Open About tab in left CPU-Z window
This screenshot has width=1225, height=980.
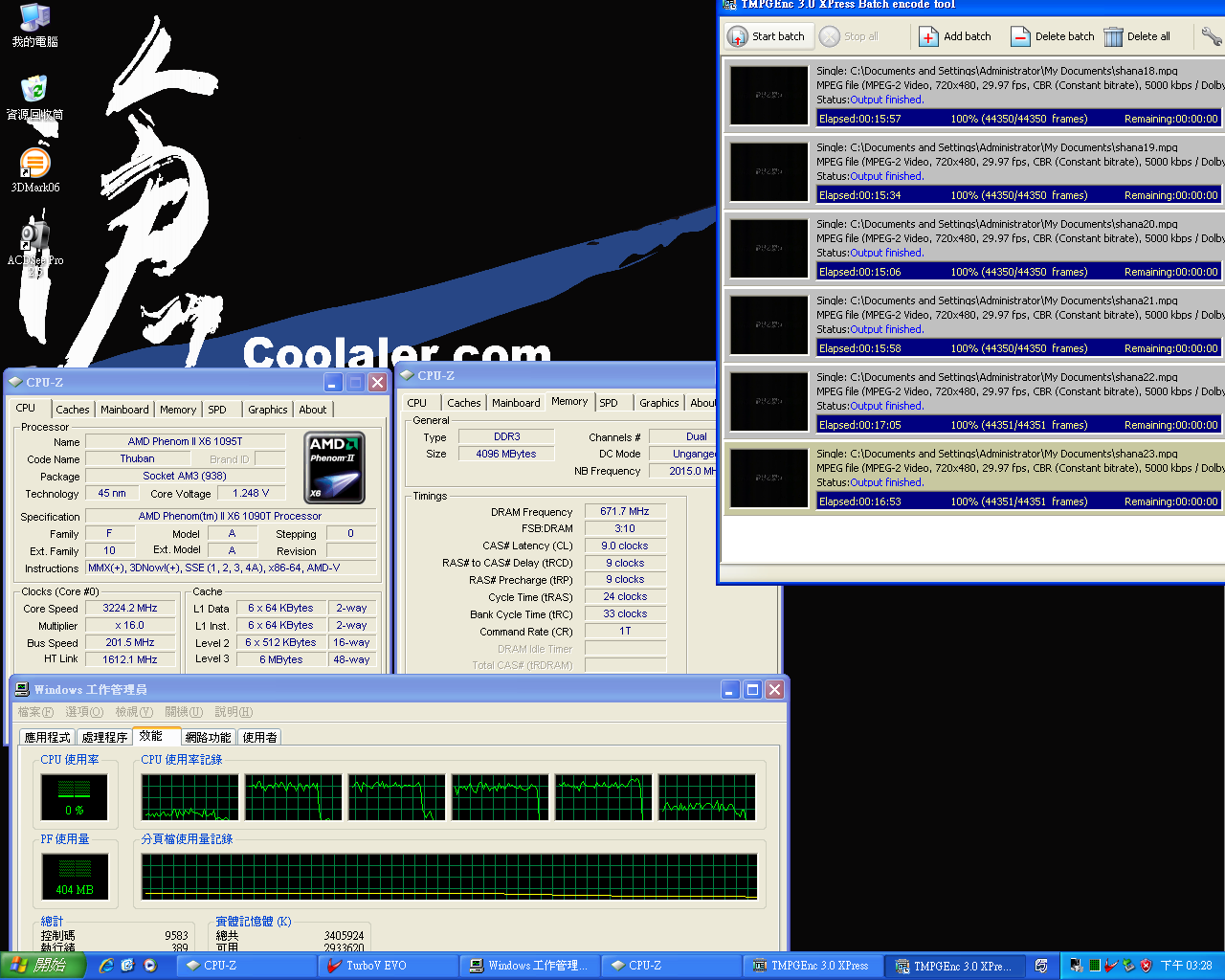[313, 410]
